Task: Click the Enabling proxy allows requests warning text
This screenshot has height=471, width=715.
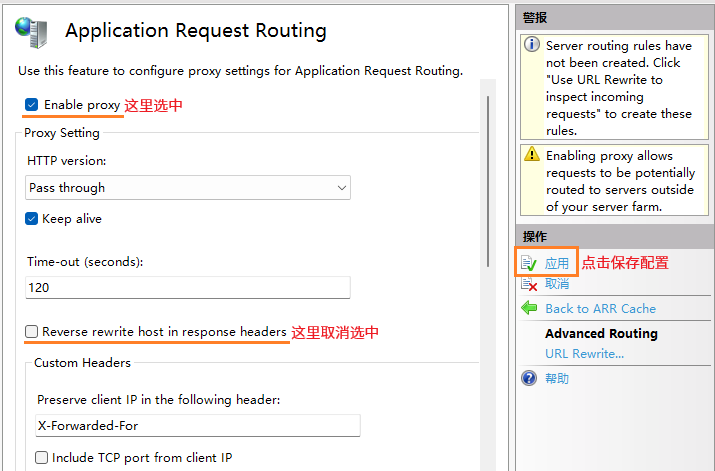Action: [x=620, y=181]
